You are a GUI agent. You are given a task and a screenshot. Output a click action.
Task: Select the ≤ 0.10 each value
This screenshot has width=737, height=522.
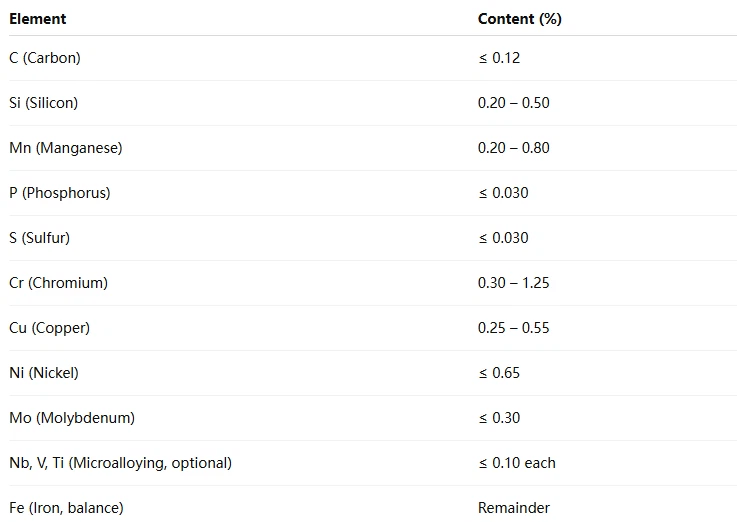tap(516, 463)
